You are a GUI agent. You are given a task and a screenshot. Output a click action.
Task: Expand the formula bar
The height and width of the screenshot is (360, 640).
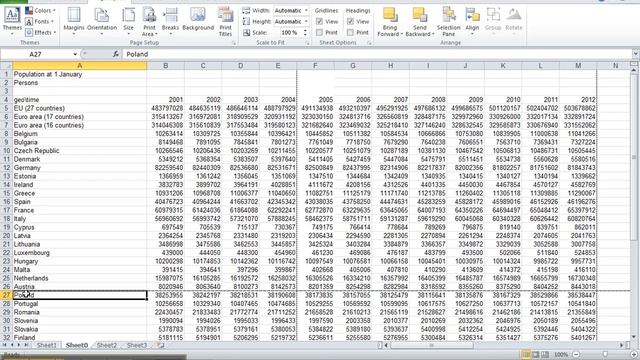tap(635, 54)
